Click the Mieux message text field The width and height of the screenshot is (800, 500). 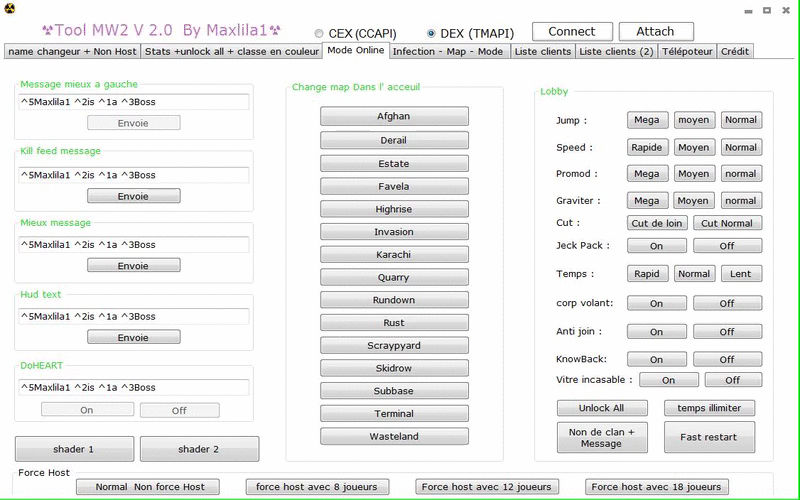click(x=134, y=245)
